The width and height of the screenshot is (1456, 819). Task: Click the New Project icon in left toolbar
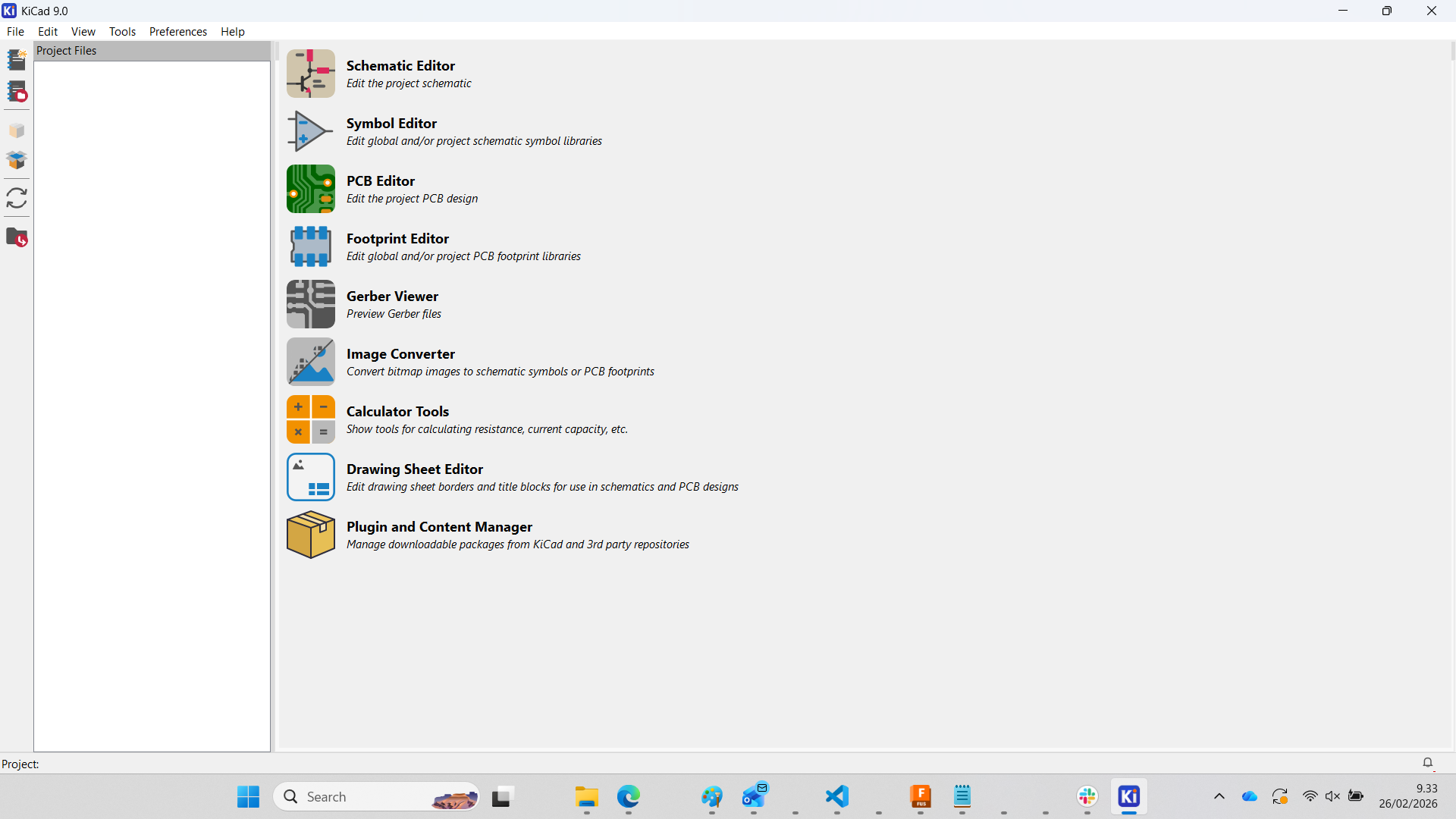click(x=17, y=59)
